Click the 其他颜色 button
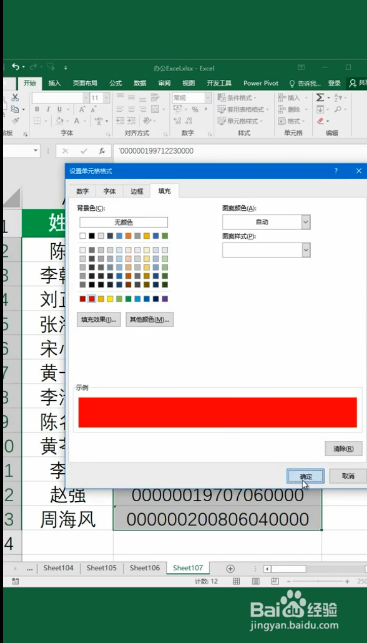 tap(150, 319)
